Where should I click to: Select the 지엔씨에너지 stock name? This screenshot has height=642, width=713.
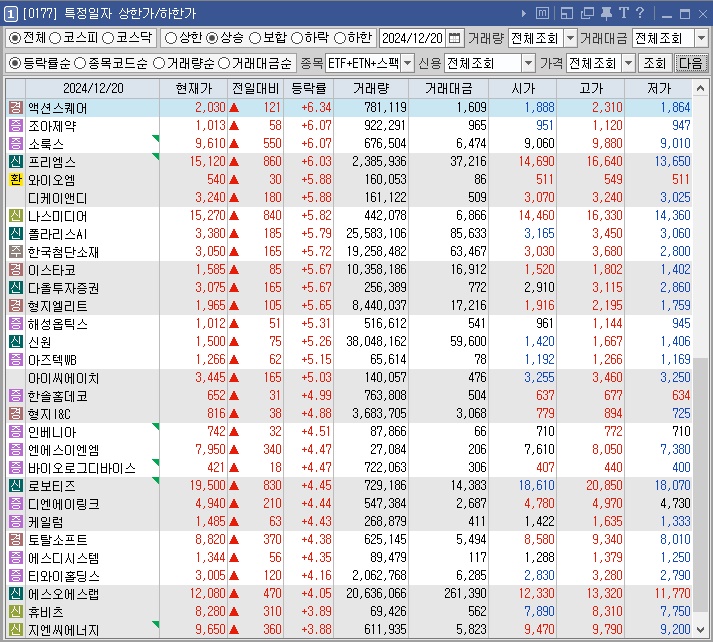pyautogui.click(x=63, y=630)
